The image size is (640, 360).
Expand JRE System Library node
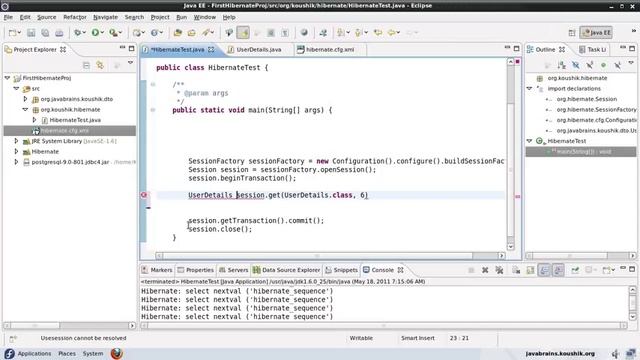point(16,141)
